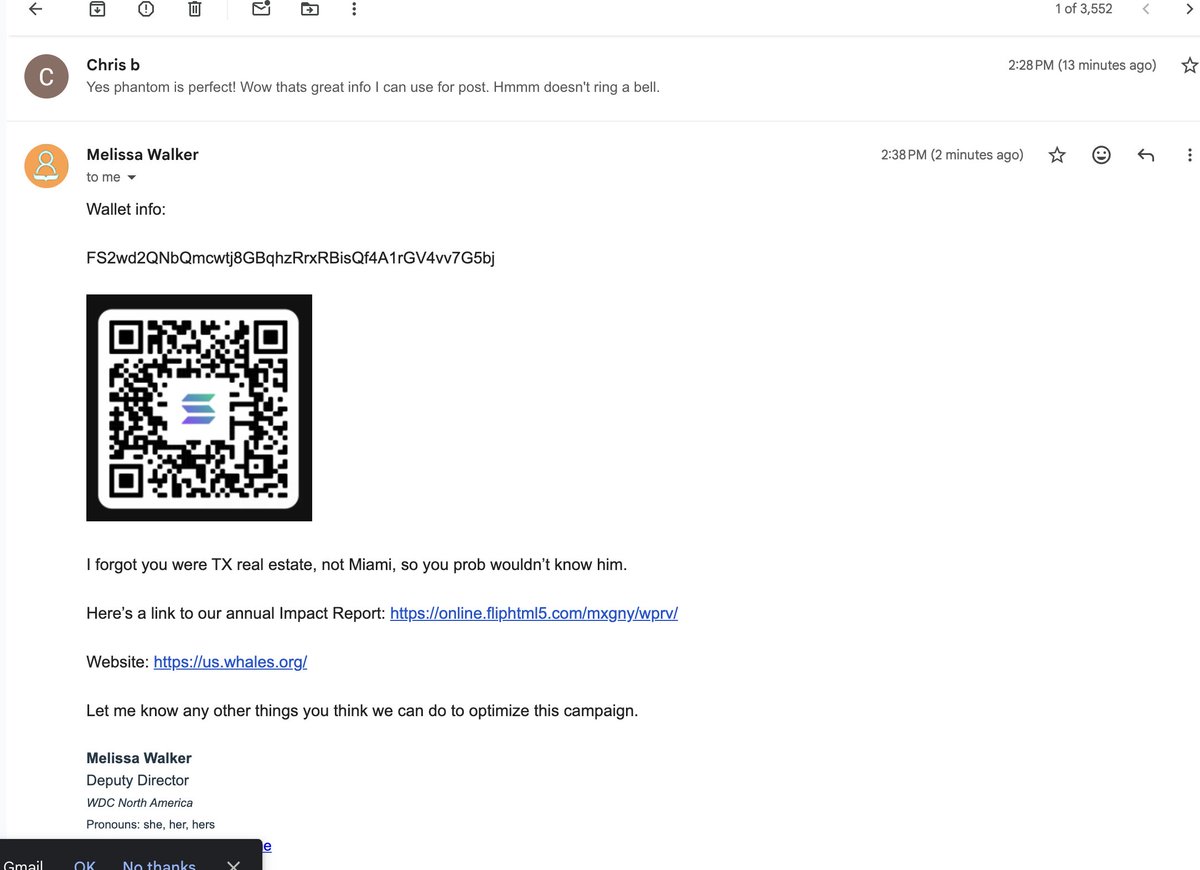The height and width of the screenshot is (870, 1200).
Task: Add emoji reaction to Melissa's message
Action: tap(1101, 155)
